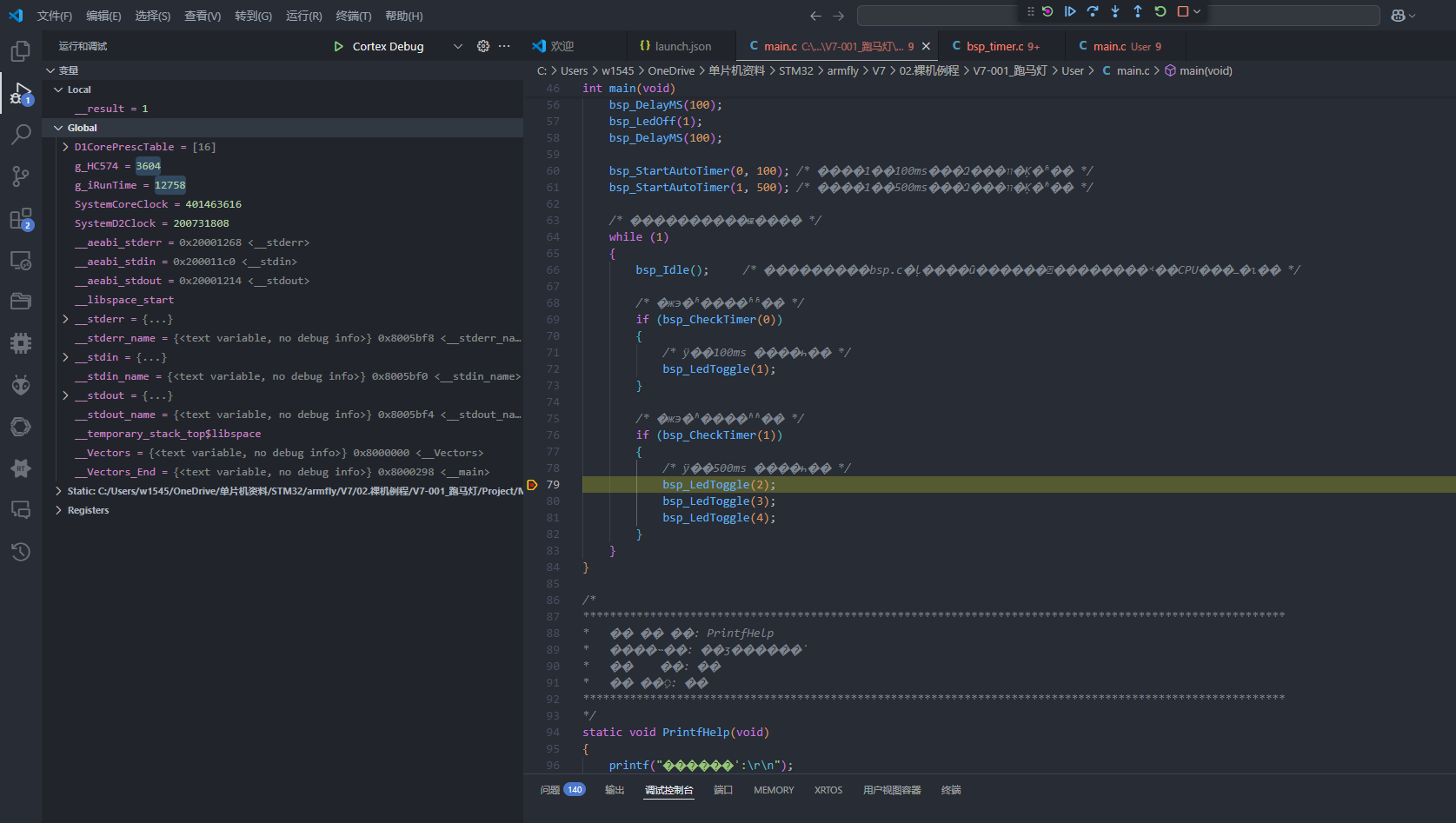The width and height of the screenshot is (1456, 823).
Task: Open the Run and Debug view icon
Action: point(21,93)
